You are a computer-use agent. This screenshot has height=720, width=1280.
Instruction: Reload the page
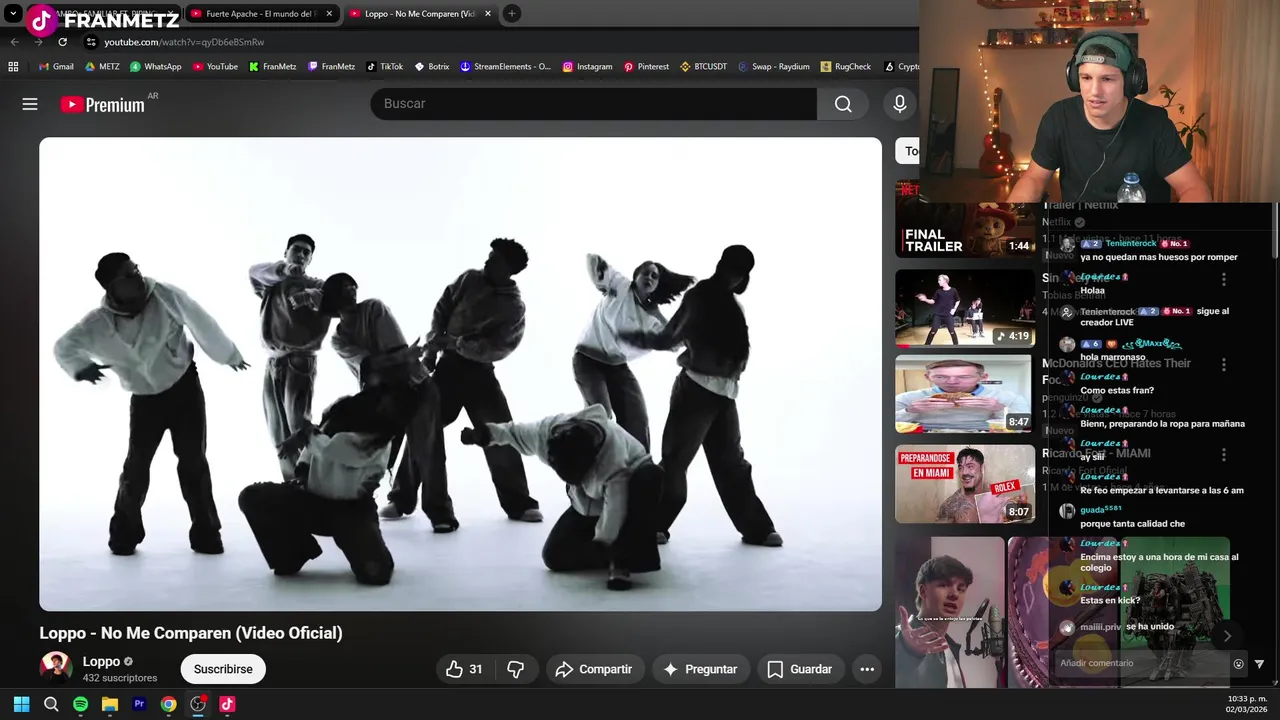click(x=62, y=42)
